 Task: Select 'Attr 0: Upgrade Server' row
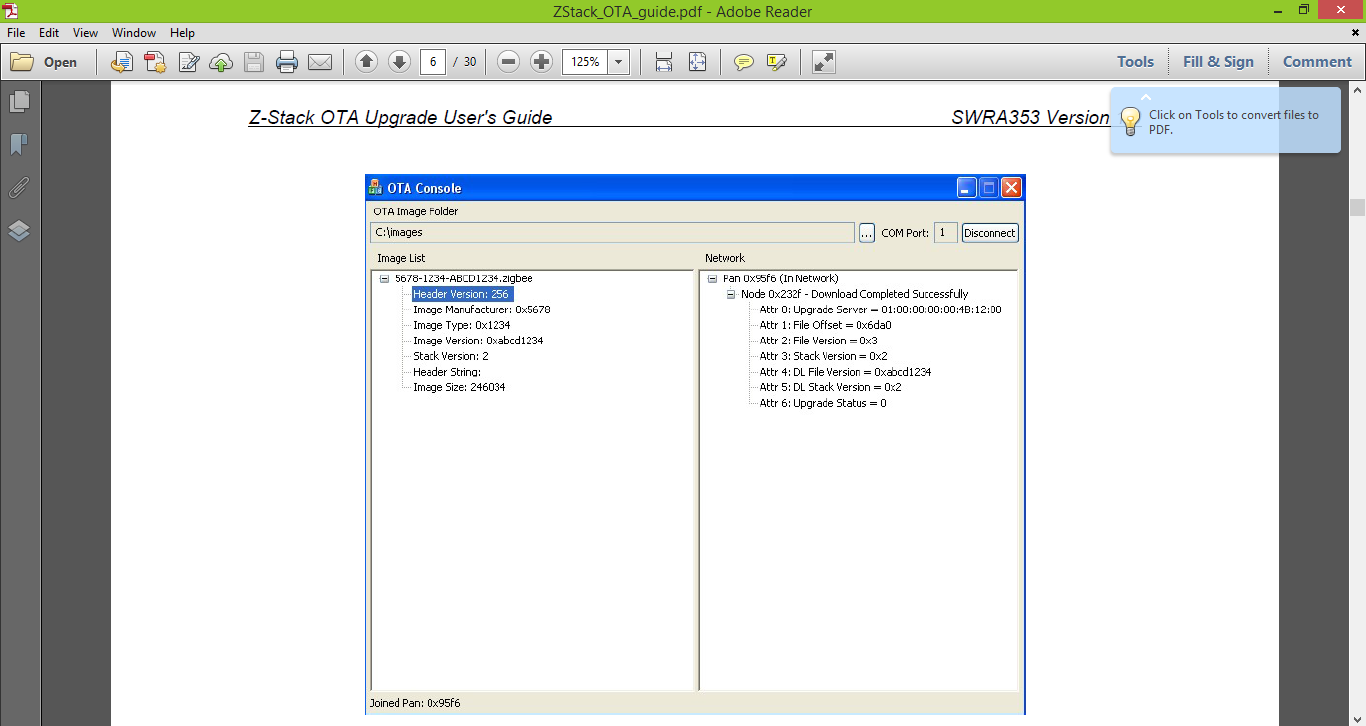[880, 310]
